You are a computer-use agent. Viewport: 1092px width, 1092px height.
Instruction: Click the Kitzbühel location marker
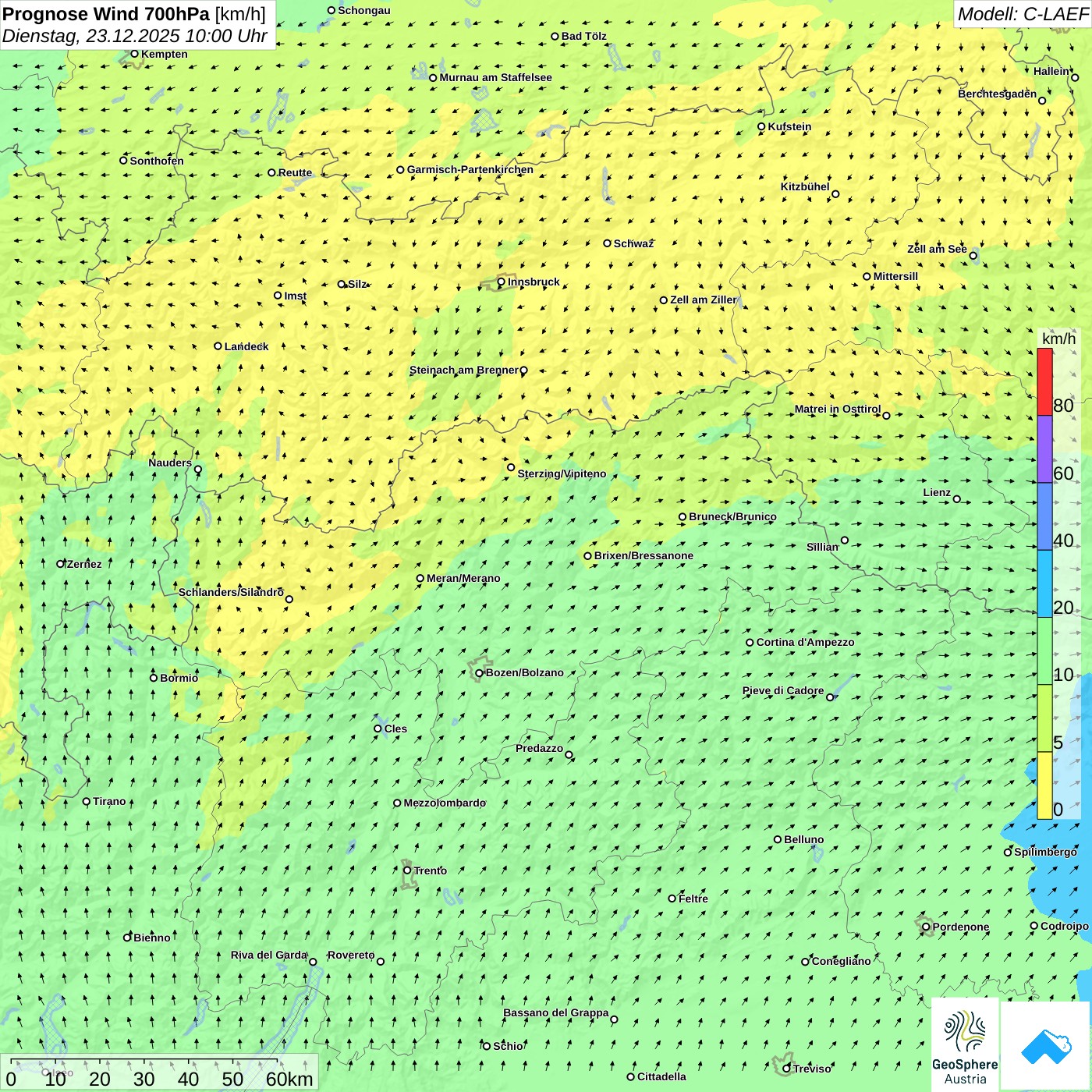[x=835, y=194]
